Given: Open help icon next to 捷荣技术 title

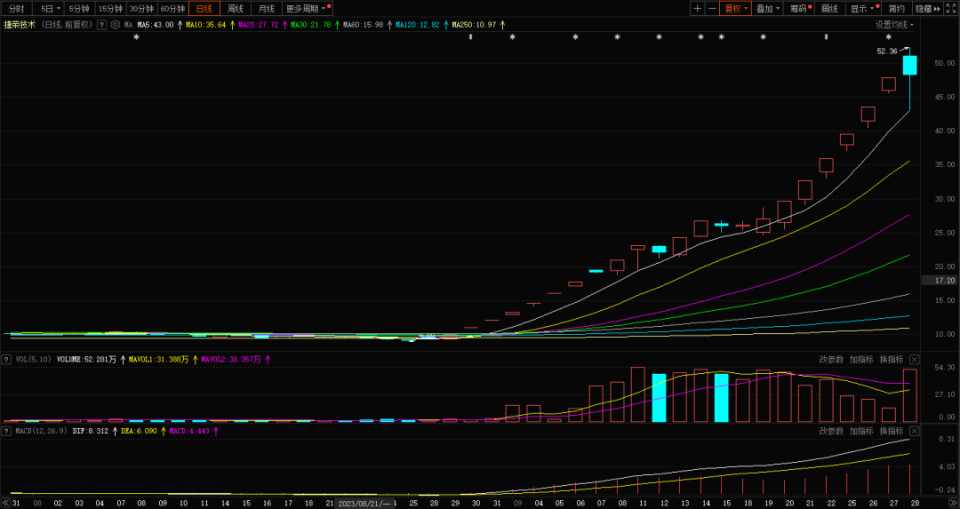Looking at the screenshot, I should click(102, 25).
